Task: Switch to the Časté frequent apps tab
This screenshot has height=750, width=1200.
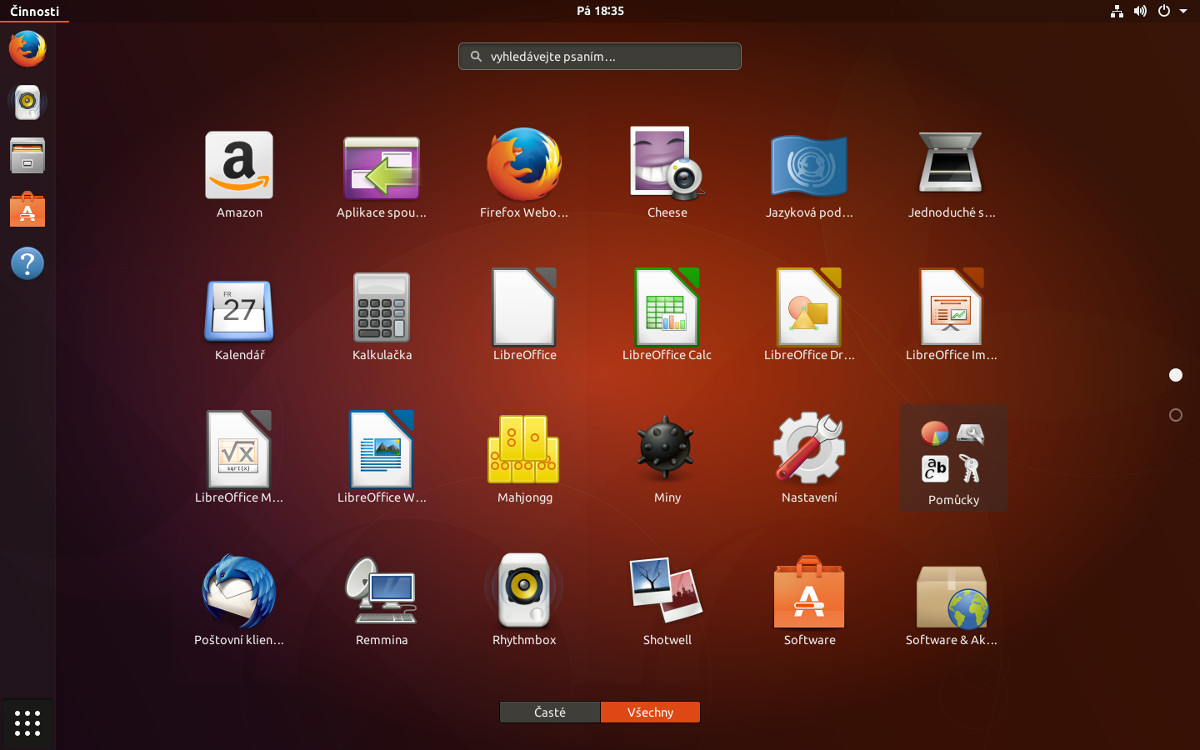Action: pos(550,712)
